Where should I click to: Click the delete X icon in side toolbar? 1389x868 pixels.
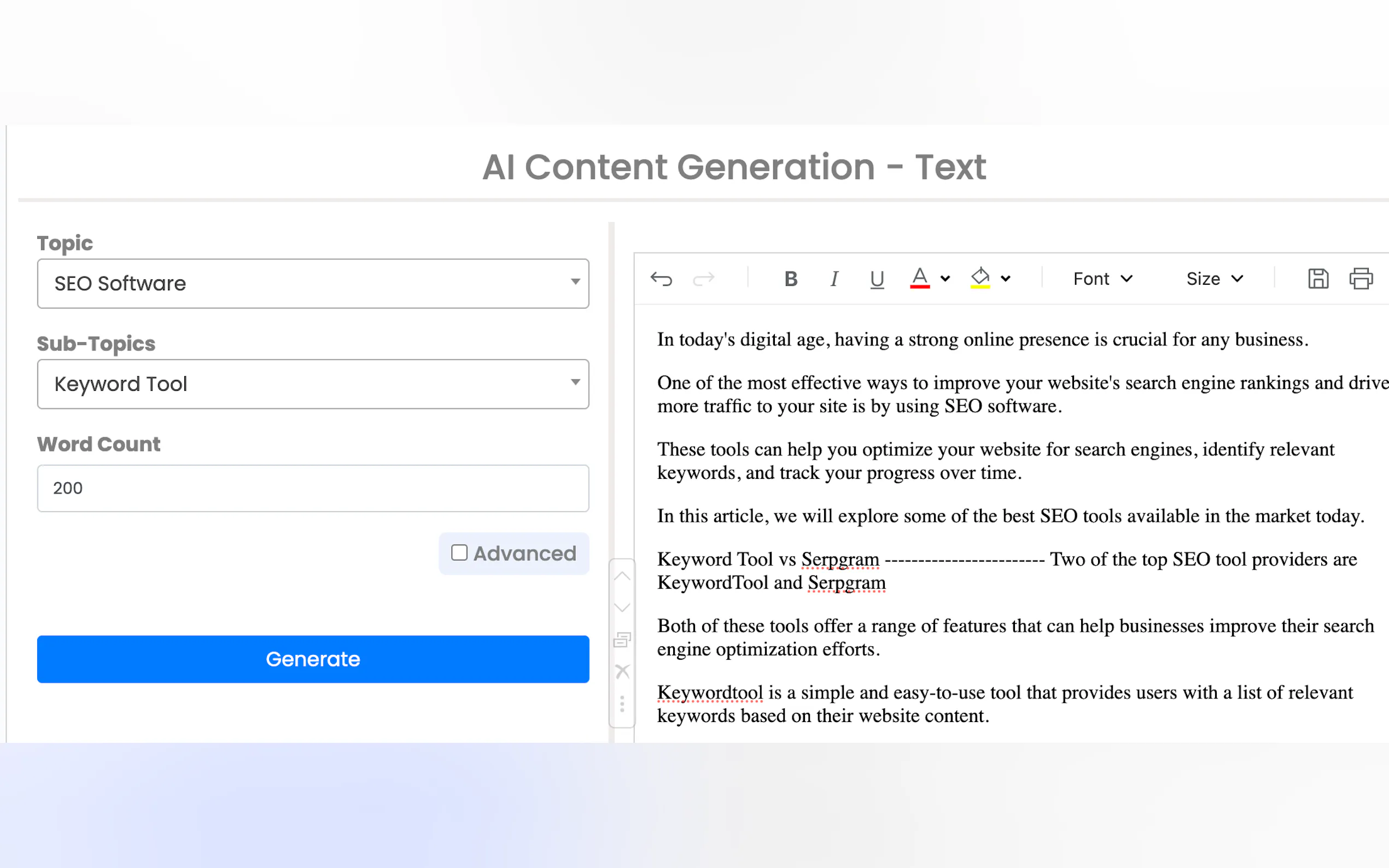(x=622, y=671)
